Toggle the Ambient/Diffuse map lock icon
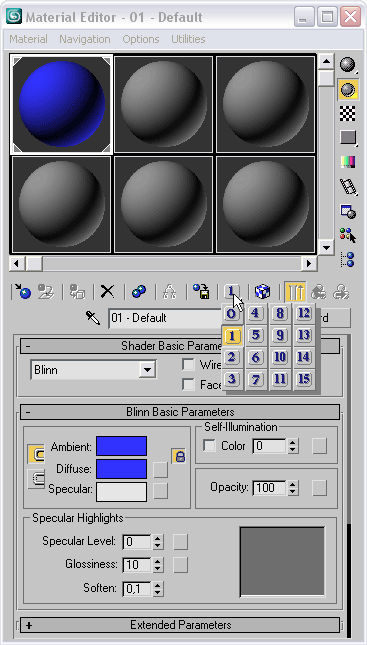Image resolution: width=367 pixels, height=645 pixels. (179, 456)
